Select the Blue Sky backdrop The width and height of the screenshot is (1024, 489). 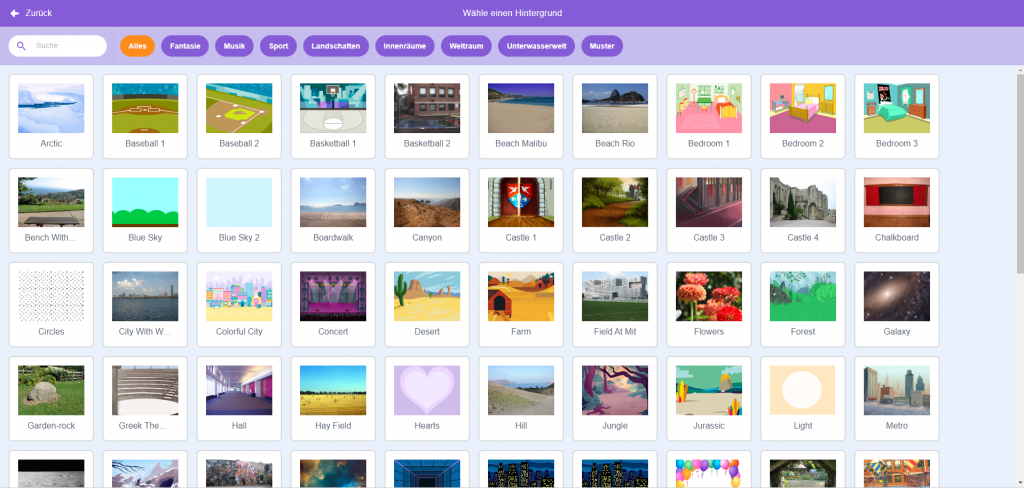(x=145, y=210)
